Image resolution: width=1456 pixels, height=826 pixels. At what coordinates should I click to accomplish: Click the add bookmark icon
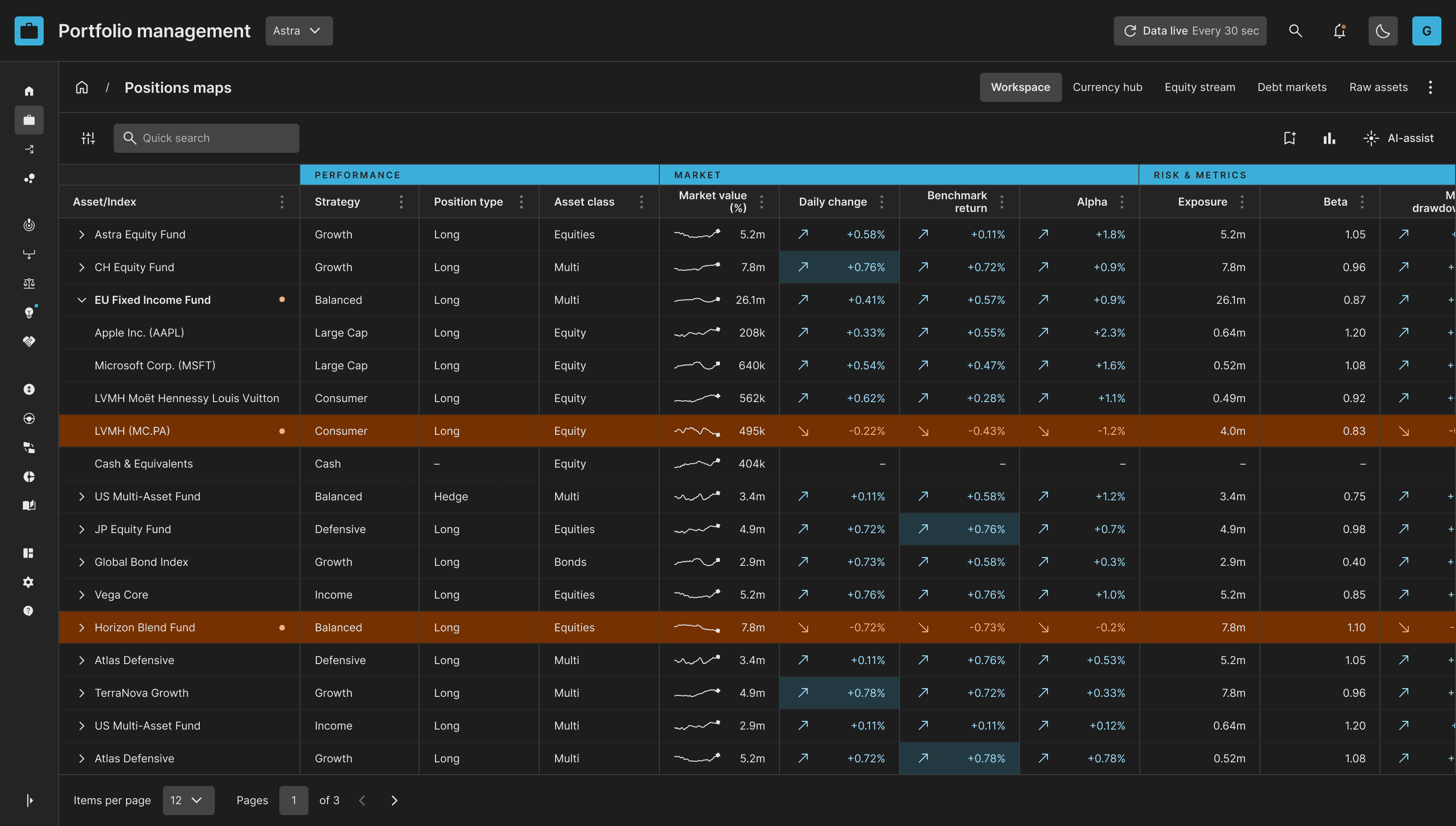pos(1289,138)
